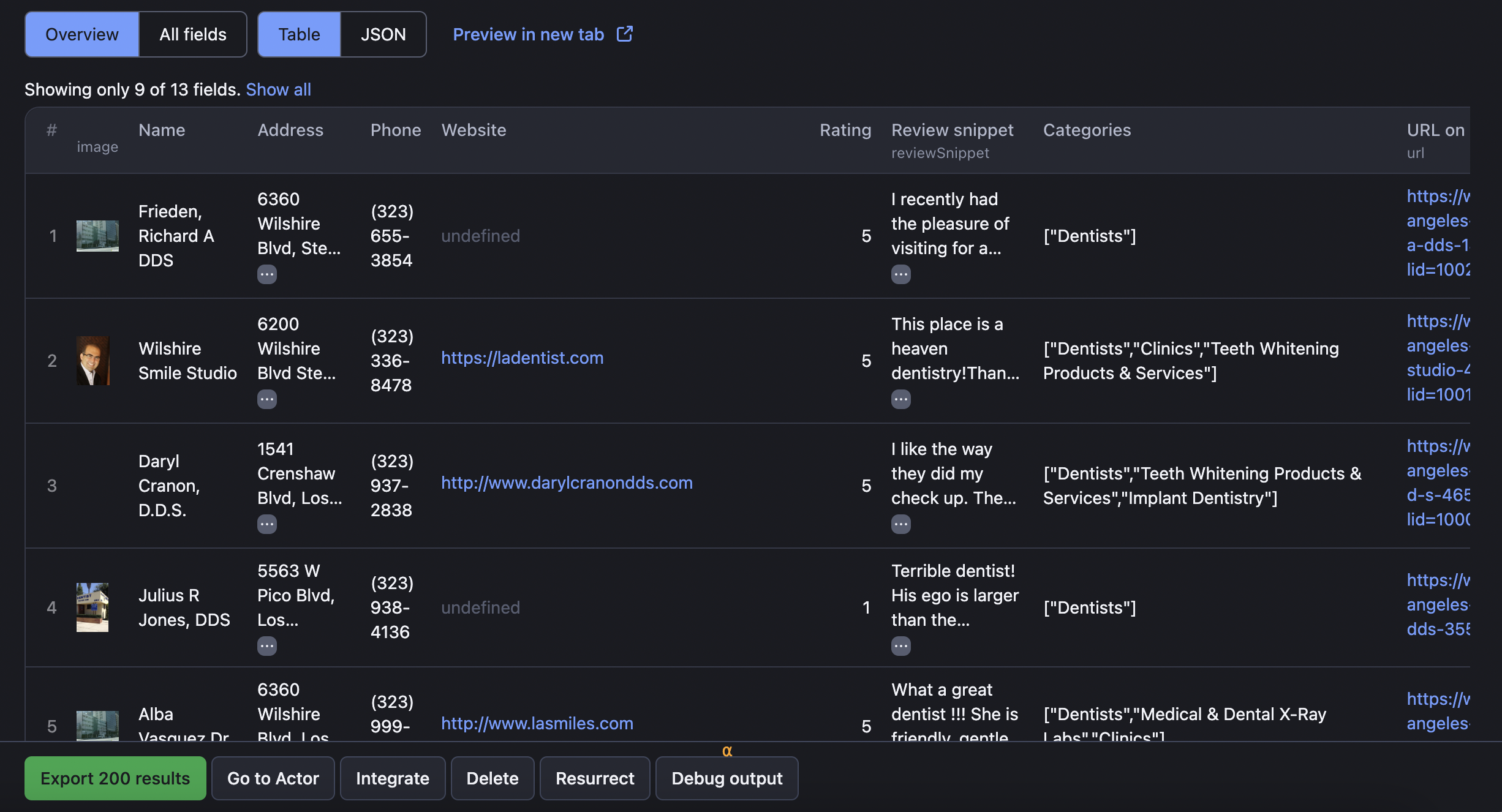Expand the Daryl Cranon address ellipsis

(266, 524)
